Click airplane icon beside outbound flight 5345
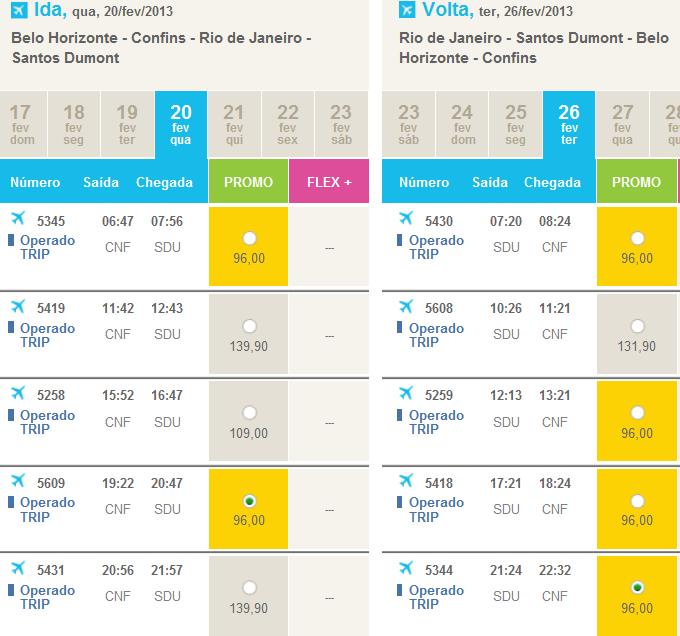Viewport: 680px width, 636px height. (x=17, y=218)
